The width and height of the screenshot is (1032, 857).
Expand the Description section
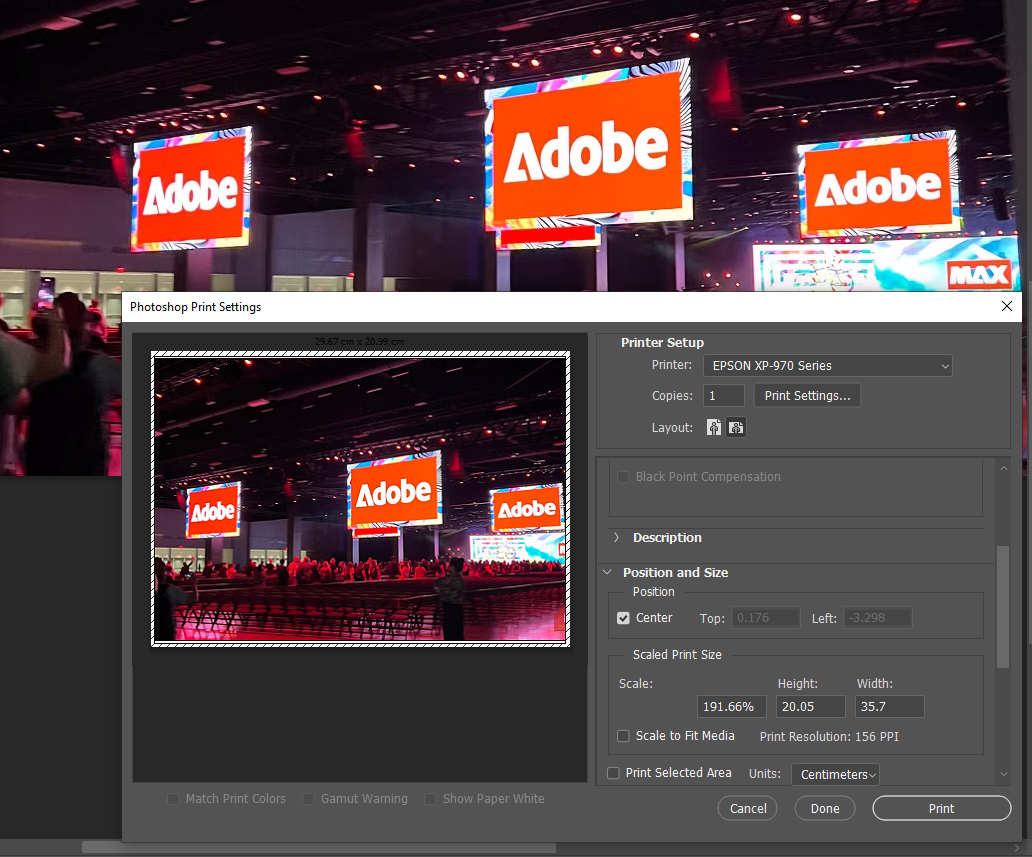pyautogui.click(x=616, y=538)
